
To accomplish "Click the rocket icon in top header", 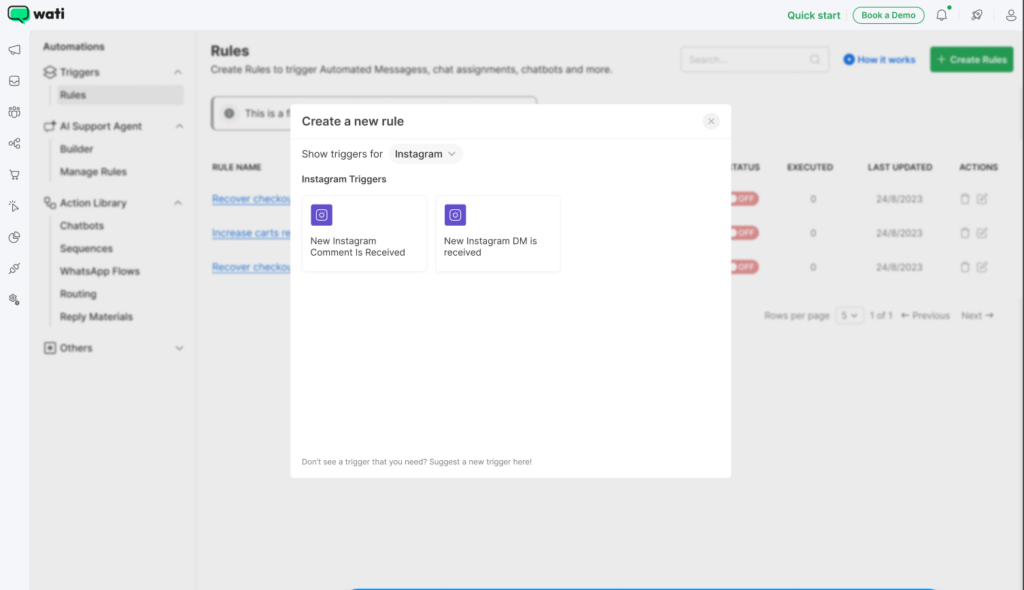I will click(x=976, y=15).
